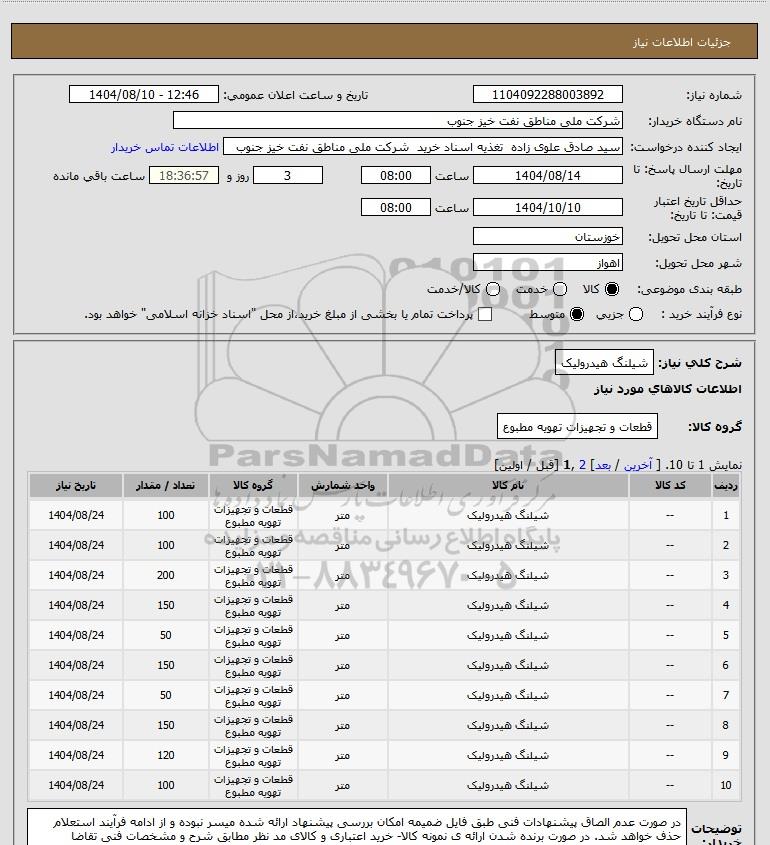Click the واحد شمارش column header

342,486
